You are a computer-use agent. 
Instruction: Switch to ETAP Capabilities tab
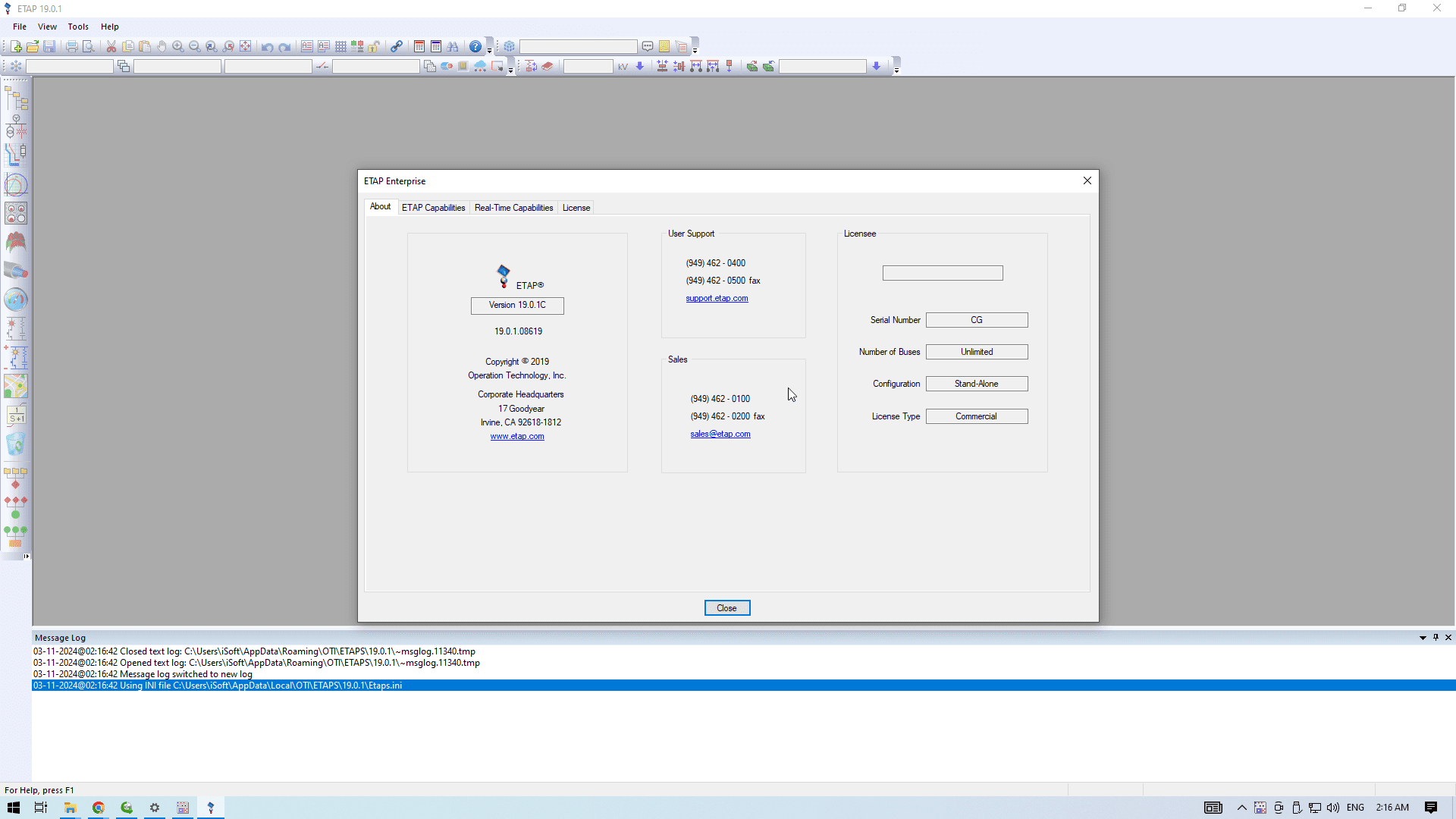point(433,208)
